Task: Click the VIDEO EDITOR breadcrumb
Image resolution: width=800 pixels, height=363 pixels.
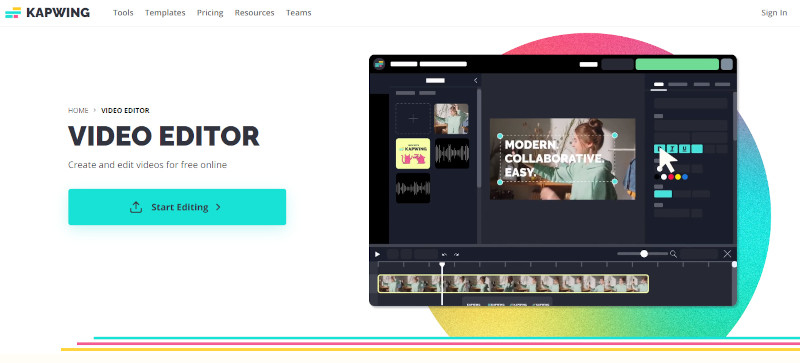Action: (125, 110)
